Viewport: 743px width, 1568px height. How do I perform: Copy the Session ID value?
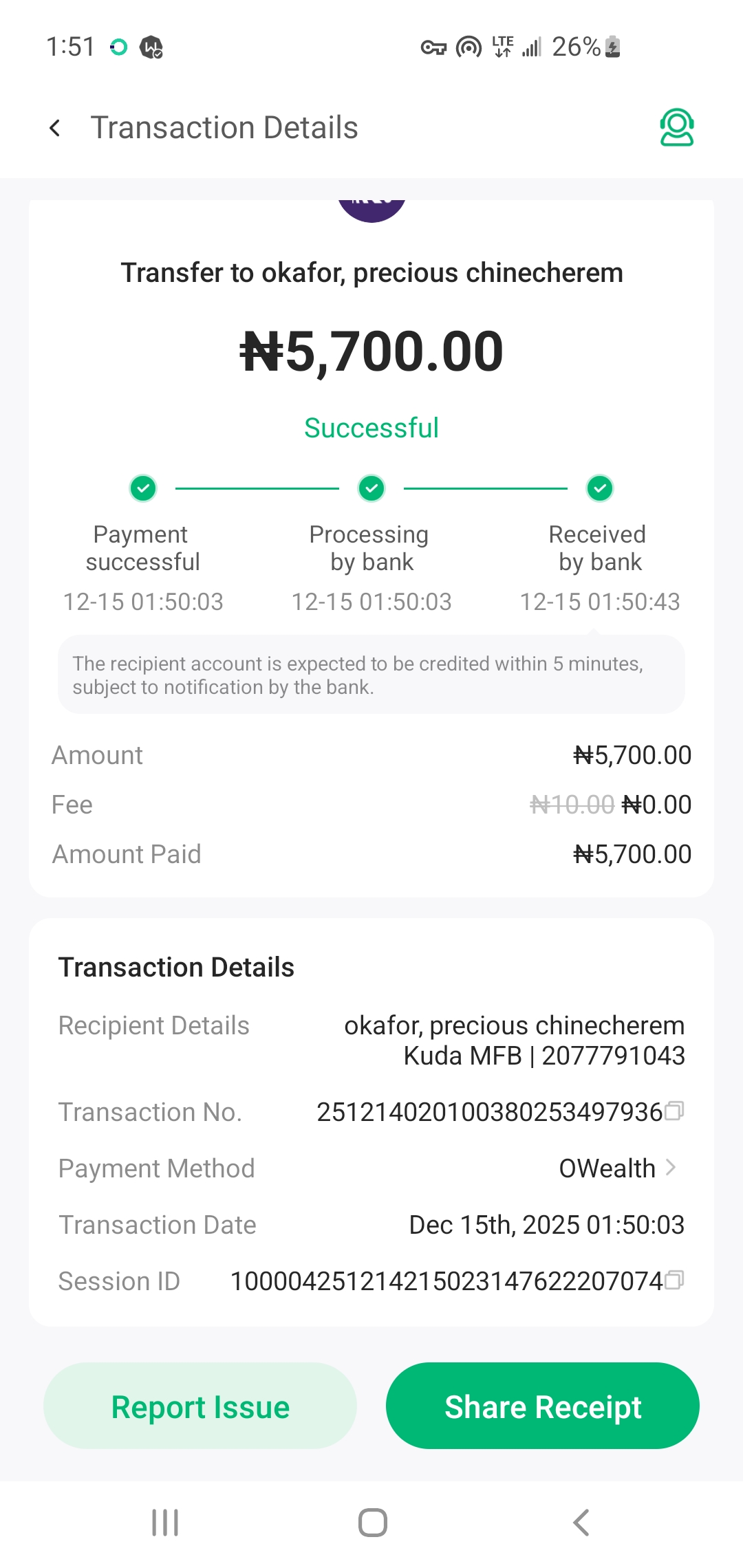(675, 1281)
